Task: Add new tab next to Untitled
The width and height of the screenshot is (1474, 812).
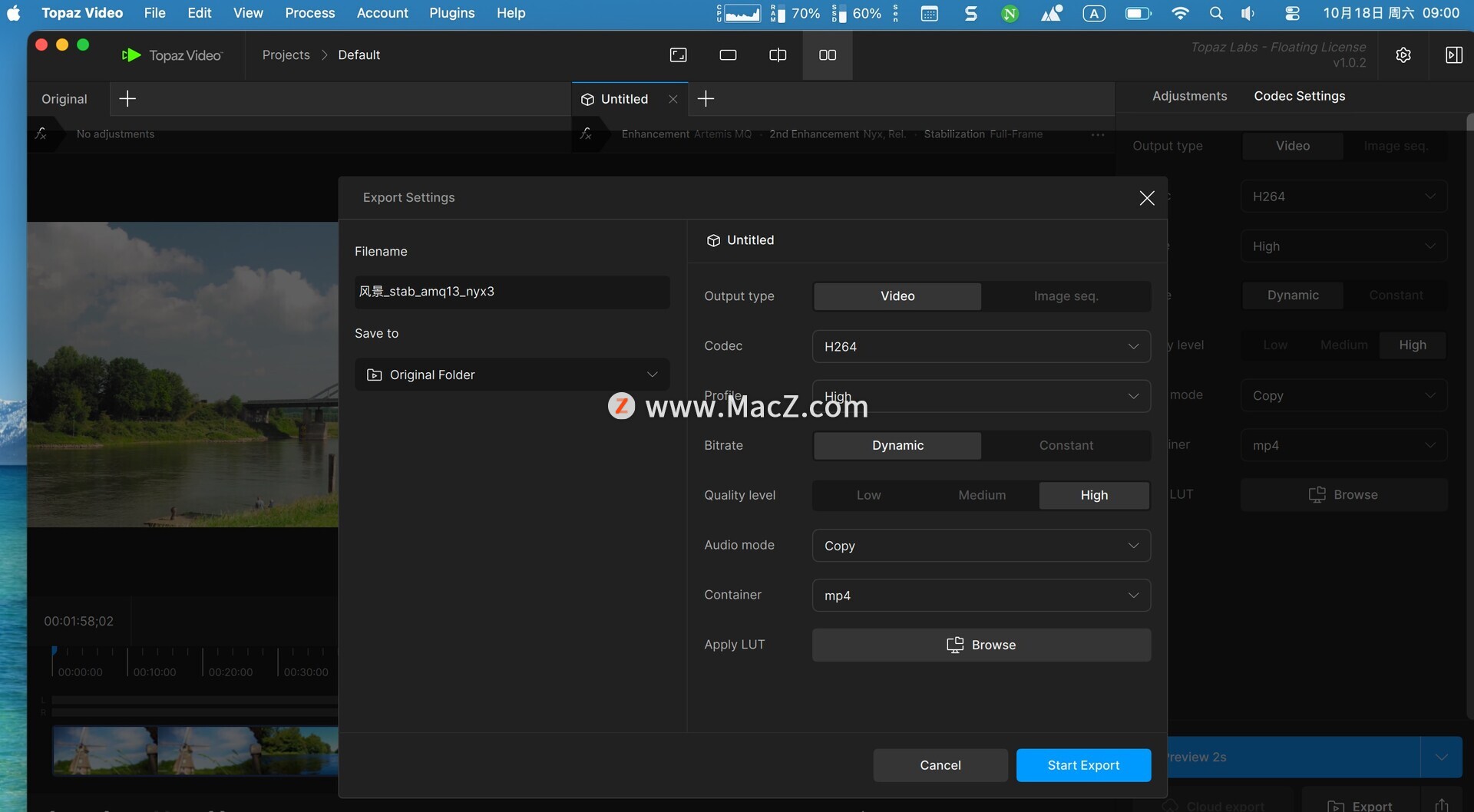Action: tap(706, 99)
